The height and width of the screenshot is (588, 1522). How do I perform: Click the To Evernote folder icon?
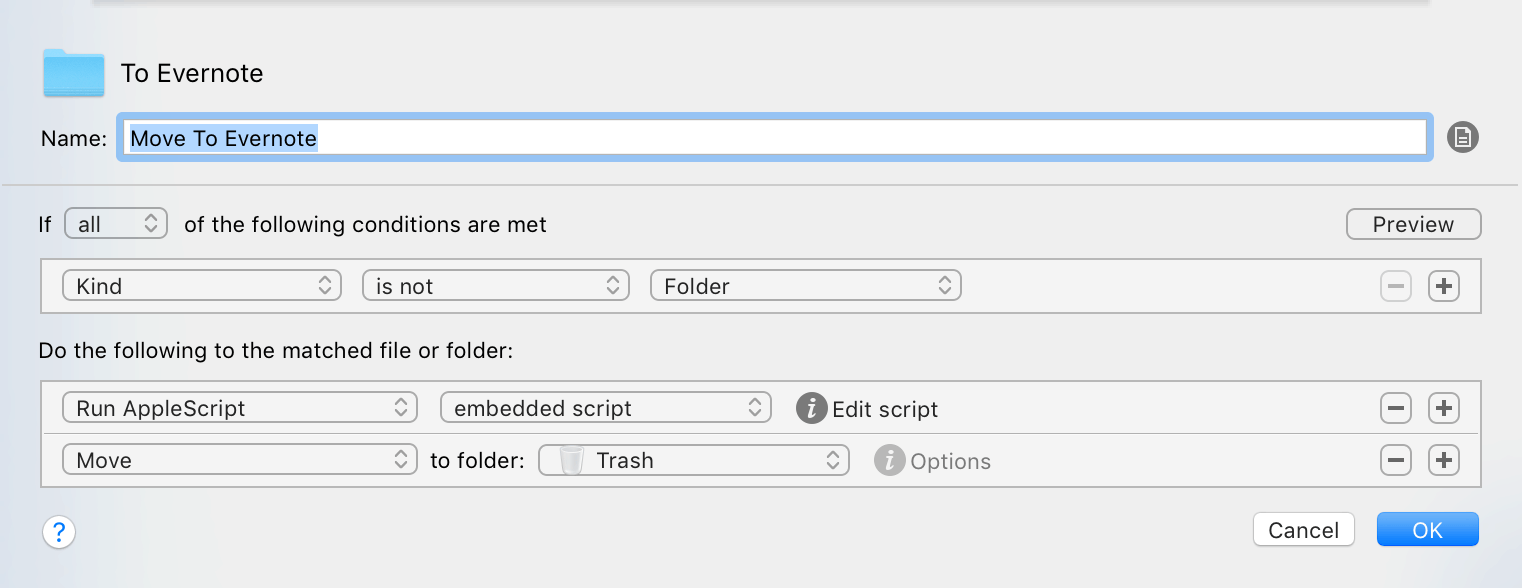[x=74, y=73]
